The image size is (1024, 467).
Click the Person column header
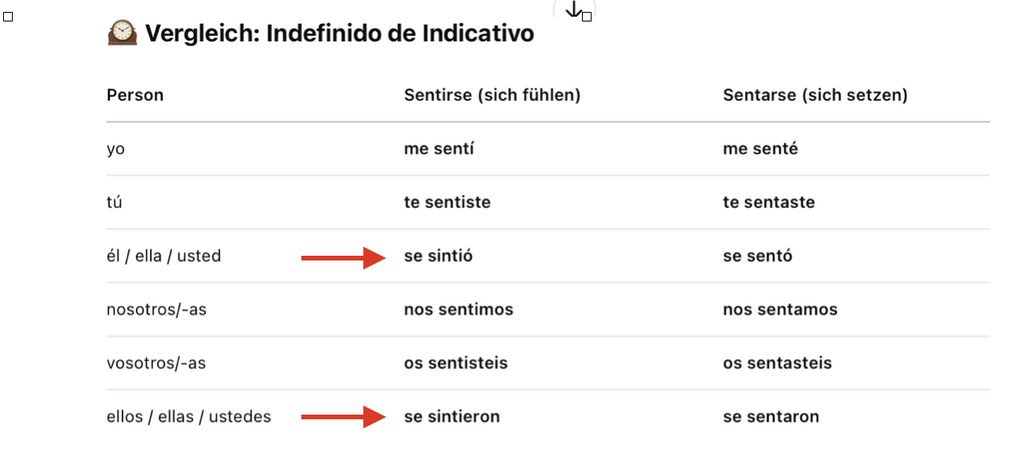(x=135, y=95)
